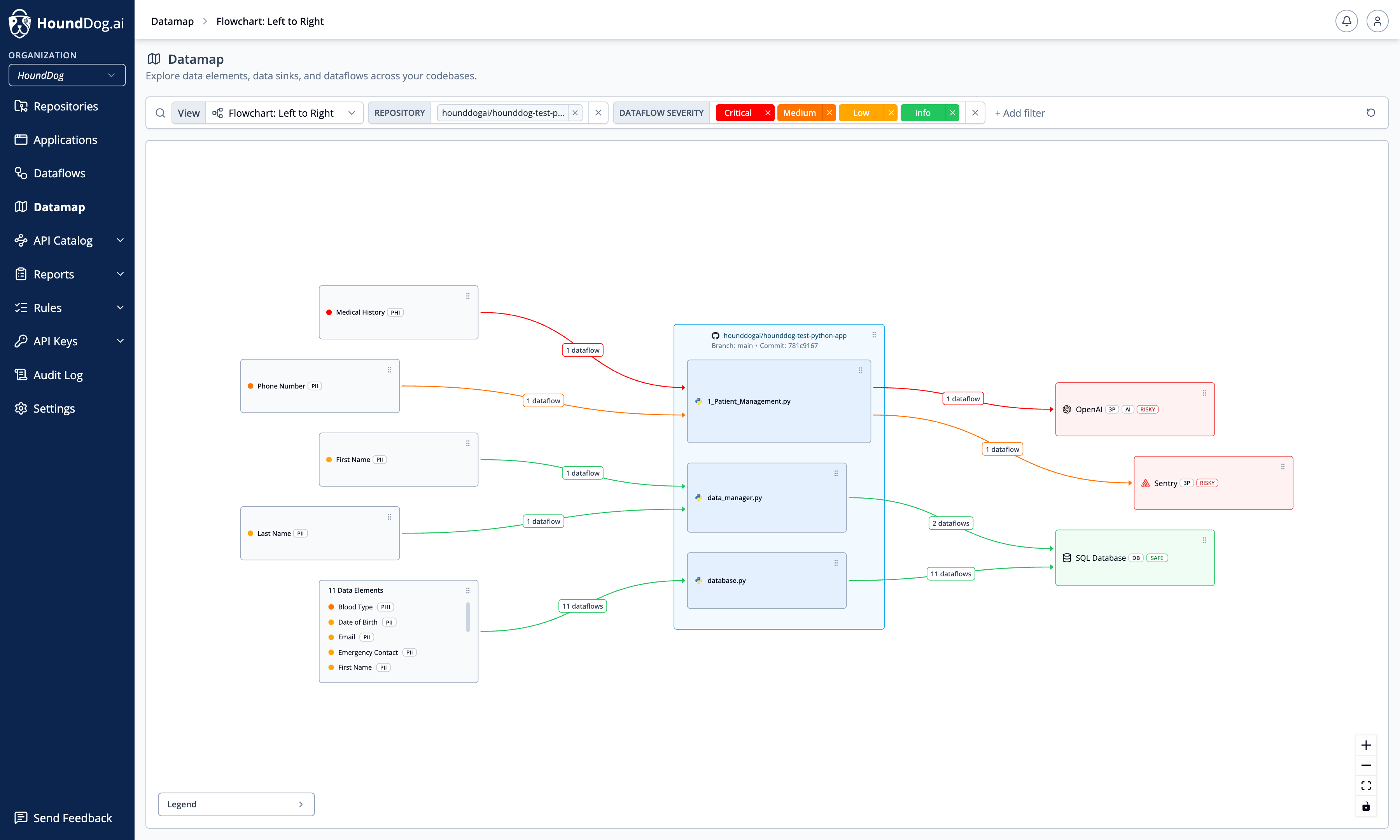
Task: Click the reset filters refresh icon
Action: click(1370, 113)
